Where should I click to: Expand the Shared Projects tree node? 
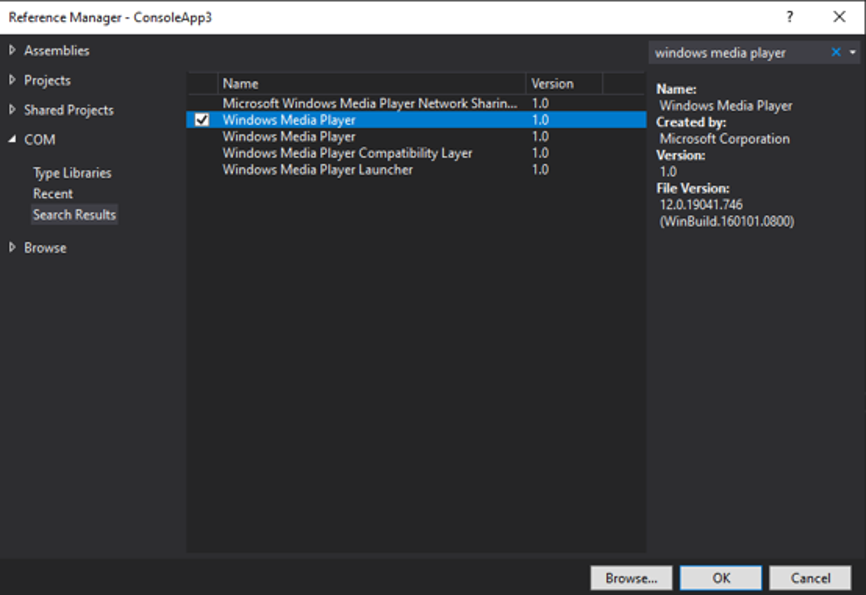(x=12, y=110)
